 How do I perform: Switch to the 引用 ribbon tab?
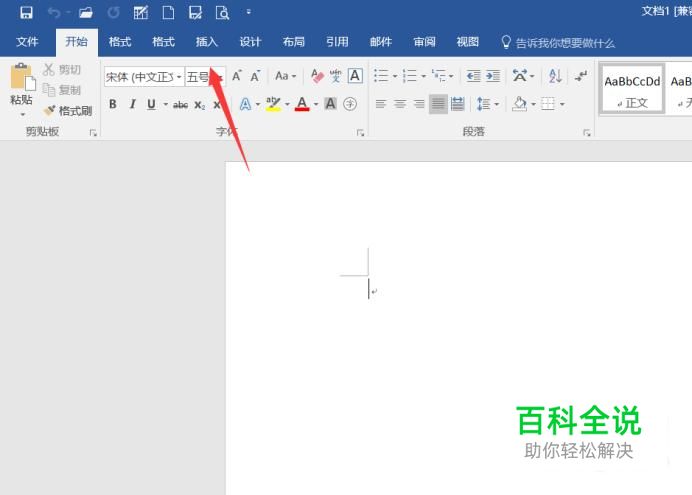pos(337,42)
